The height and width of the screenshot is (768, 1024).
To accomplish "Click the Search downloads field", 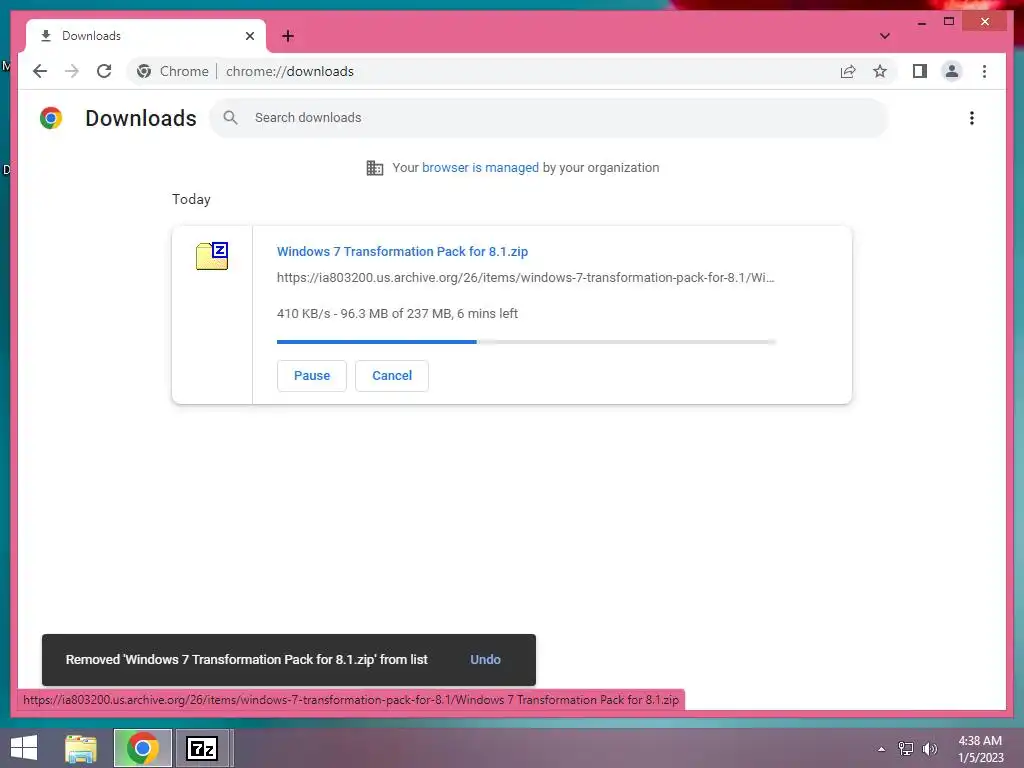I will tap(549, 118).
